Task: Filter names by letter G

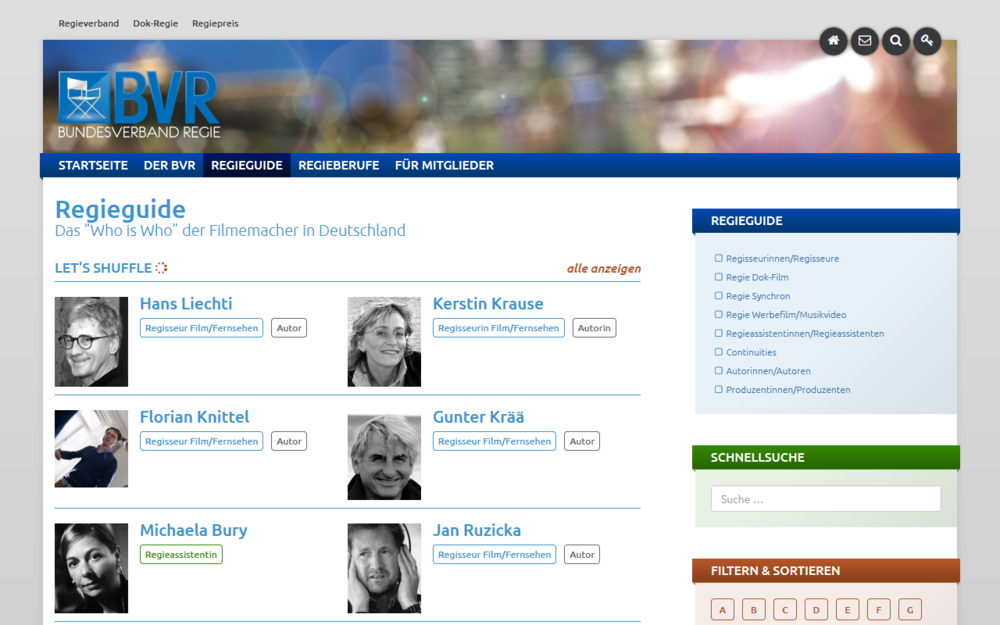Action: click(x=910, y=610)
